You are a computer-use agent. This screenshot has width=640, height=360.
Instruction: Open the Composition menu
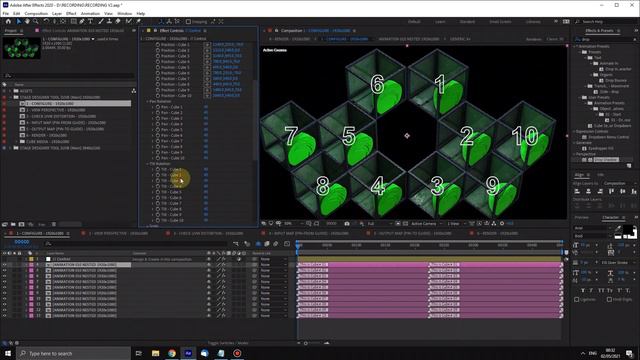point(36,13)
